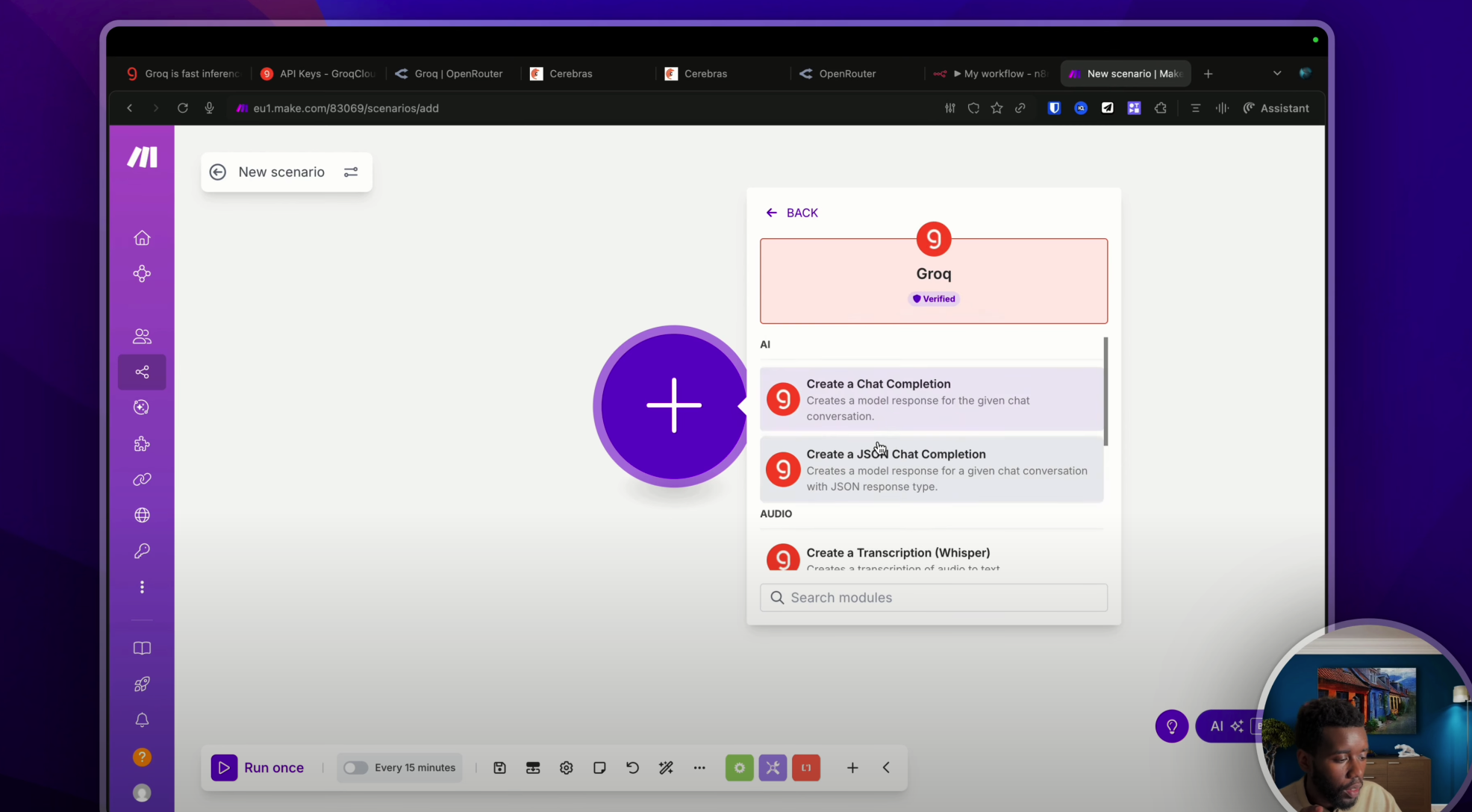Open the puzzle-piece Templates icon
The width and height of the screenshot is (1472, 812).
tap(142, 444)
